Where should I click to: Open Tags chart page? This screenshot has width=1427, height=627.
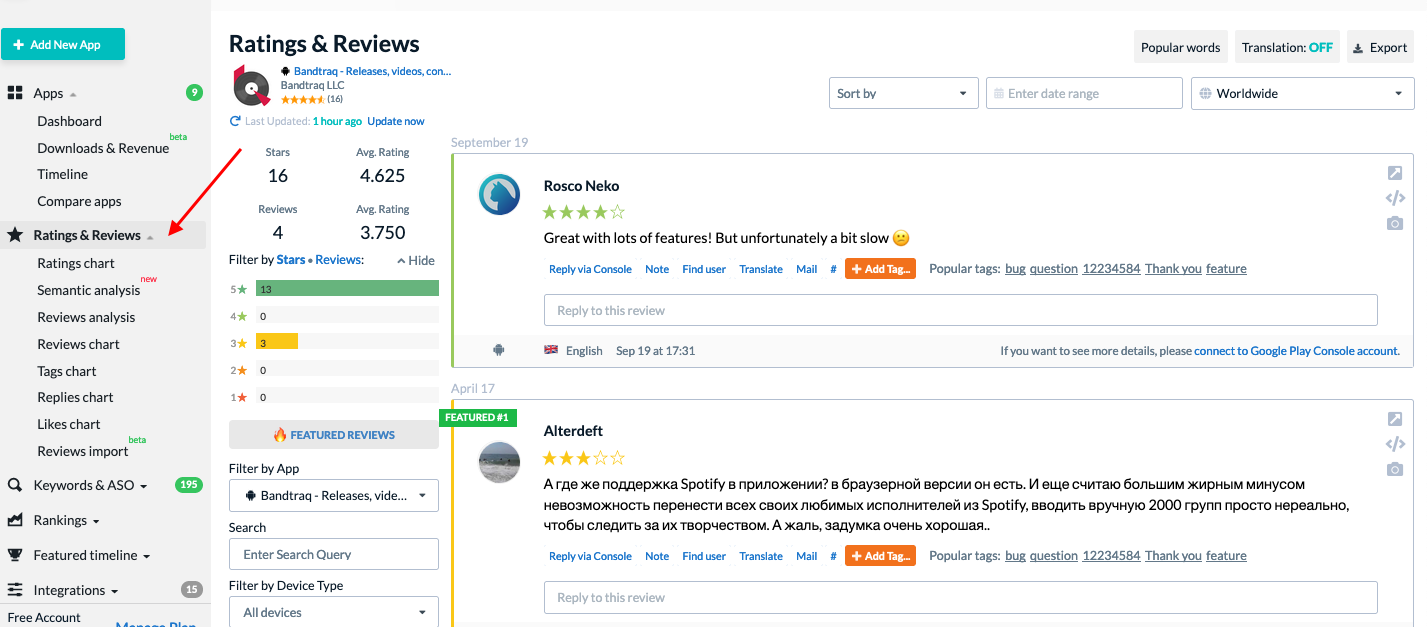coord(67,371)
